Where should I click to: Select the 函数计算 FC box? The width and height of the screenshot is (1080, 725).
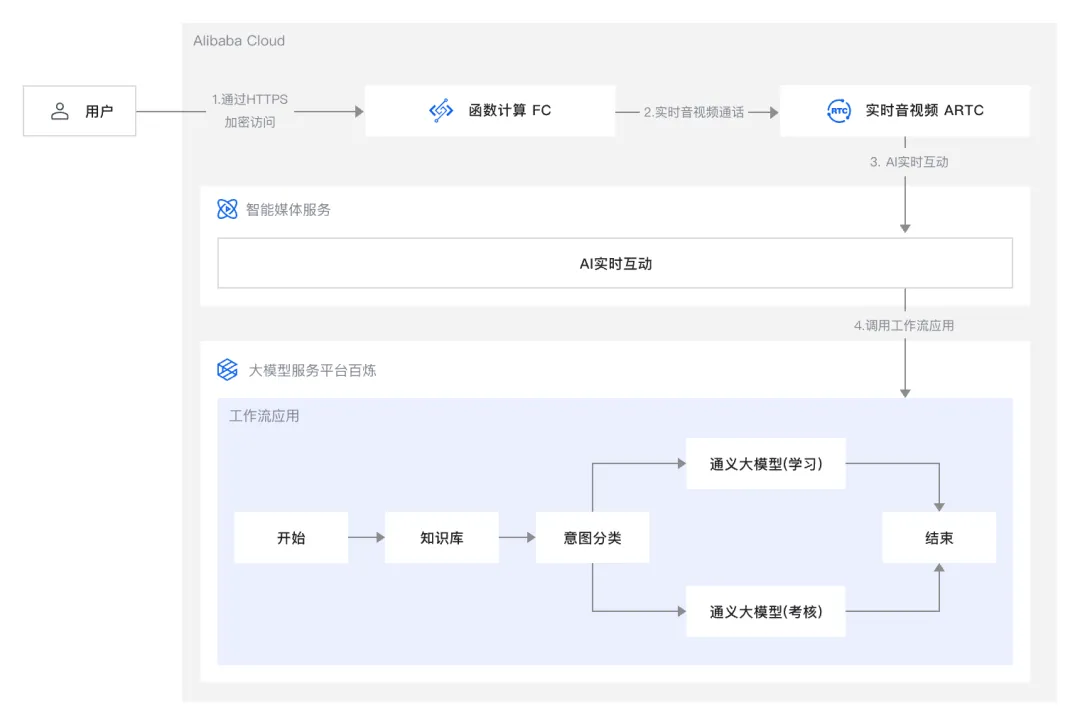click(490, 111)
